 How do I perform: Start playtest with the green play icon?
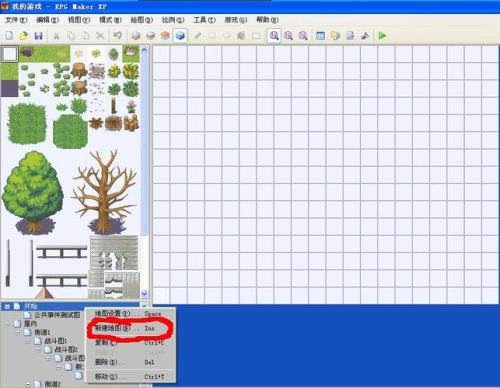point(382,35)
